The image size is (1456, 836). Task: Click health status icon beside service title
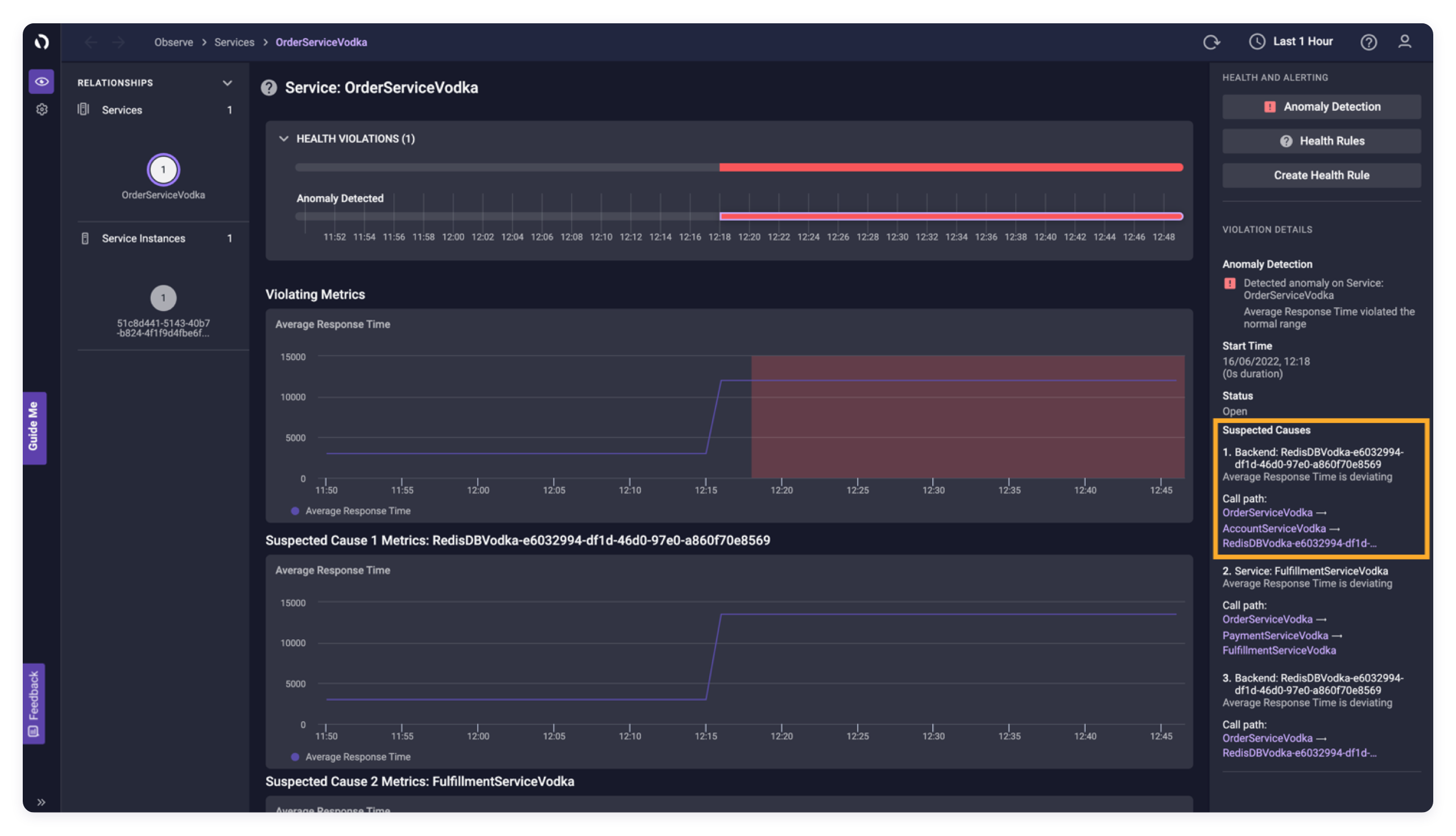[268, 88]
